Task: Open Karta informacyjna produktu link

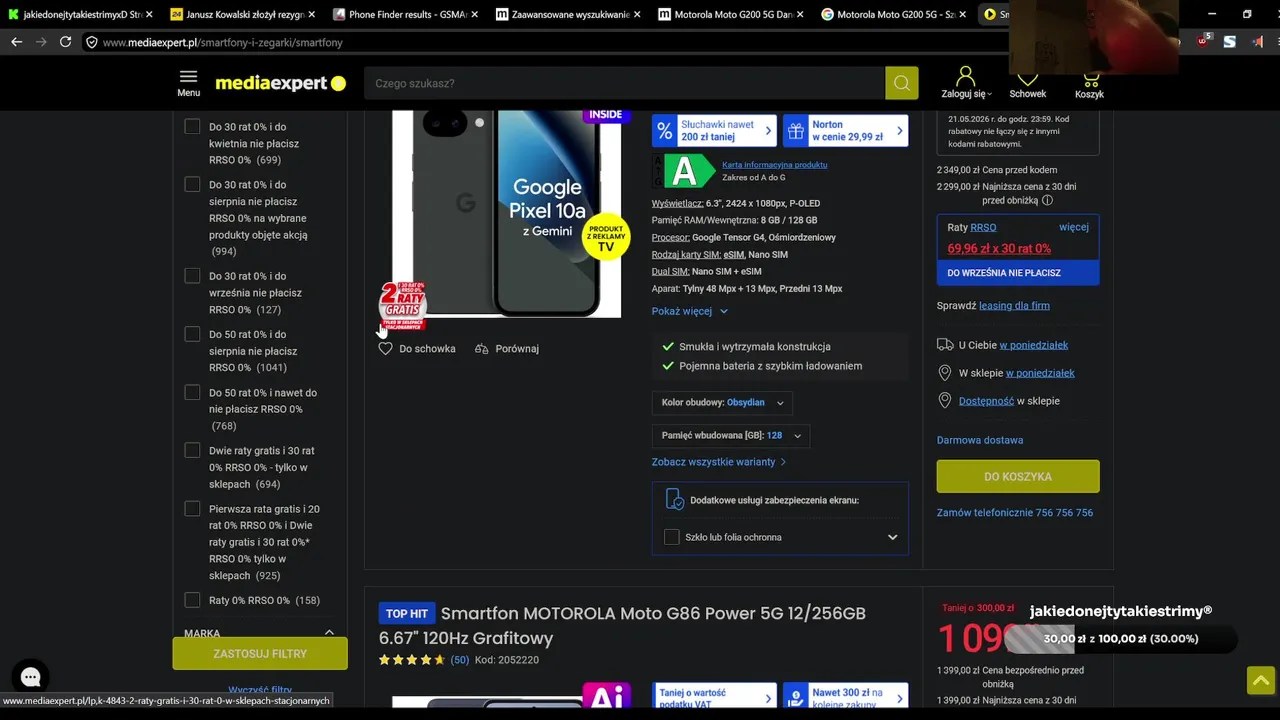Action: point(774,164)
